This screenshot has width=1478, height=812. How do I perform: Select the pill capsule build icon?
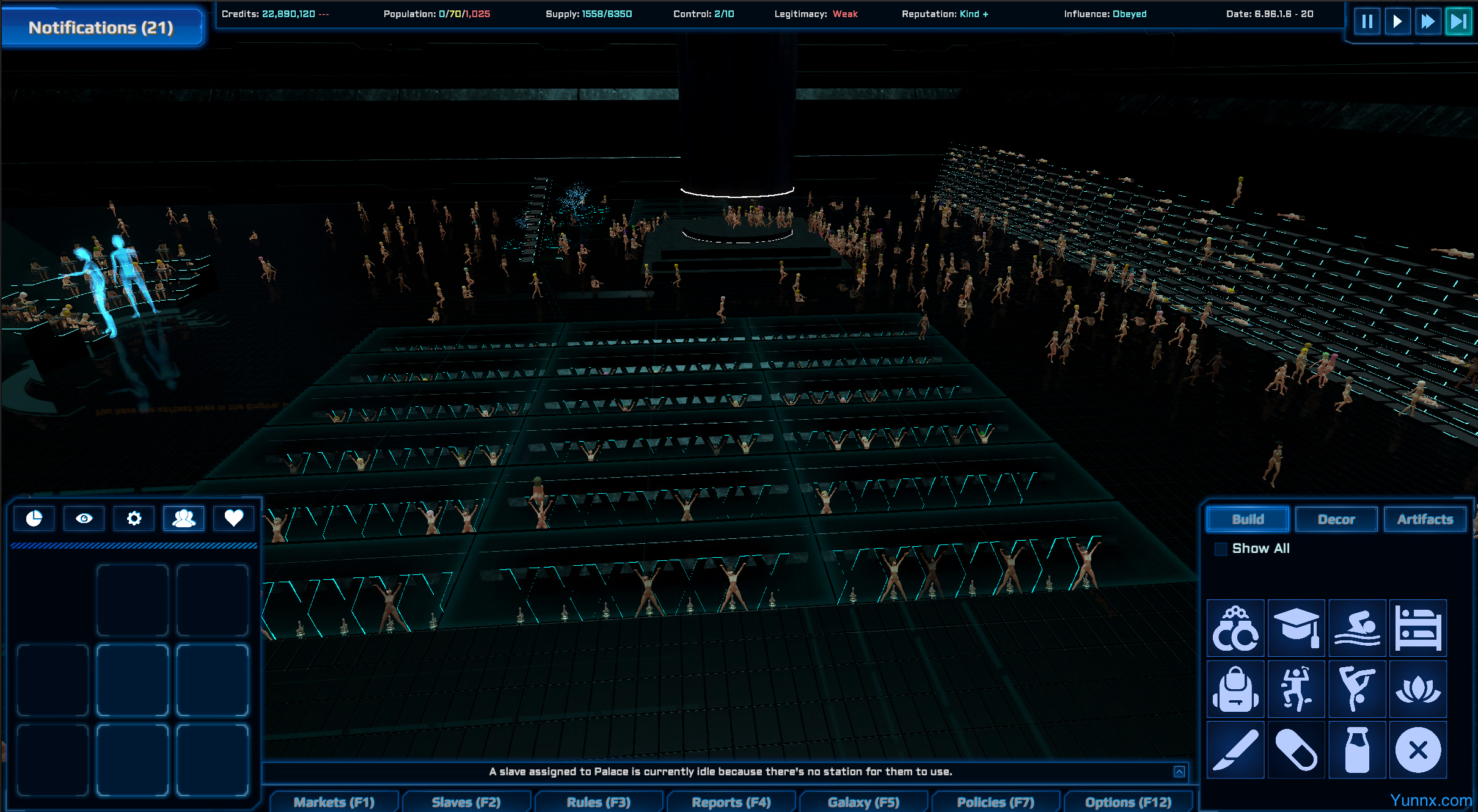(x=1296, y=750)
